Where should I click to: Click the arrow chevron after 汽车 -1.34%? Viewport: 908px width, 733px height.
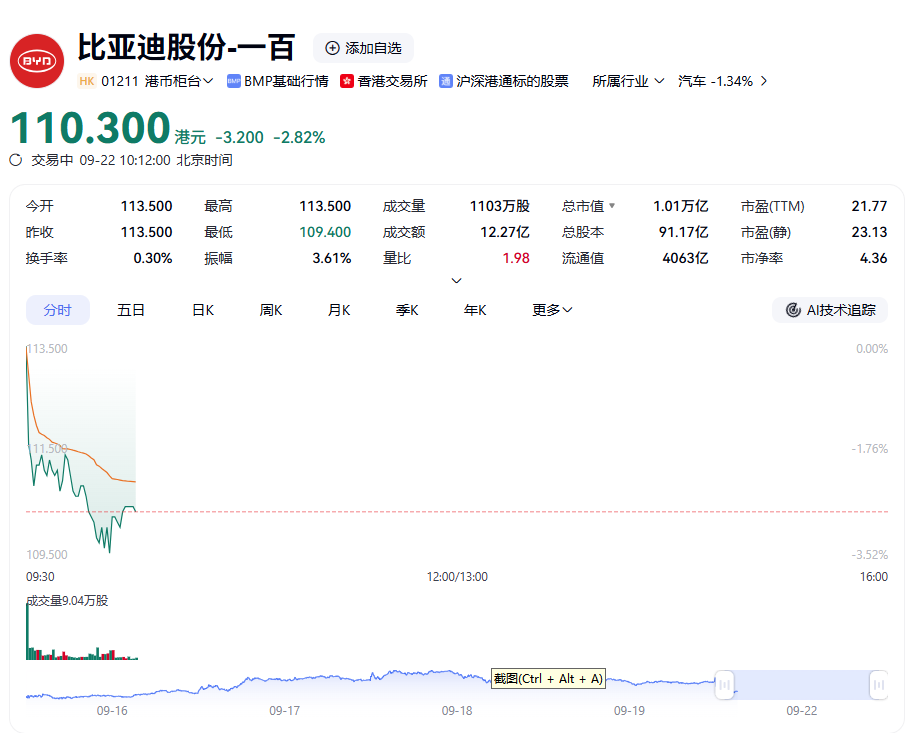point(764,81)
